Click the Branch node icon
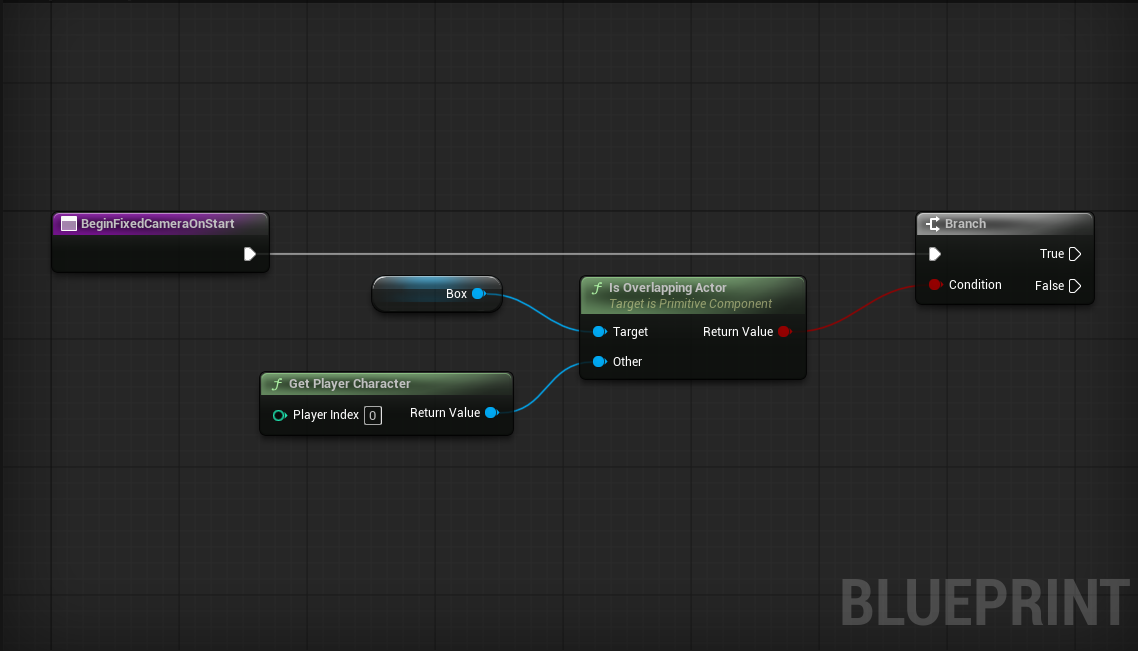Screen dimensions: 1138x651 tap(932, 224)
